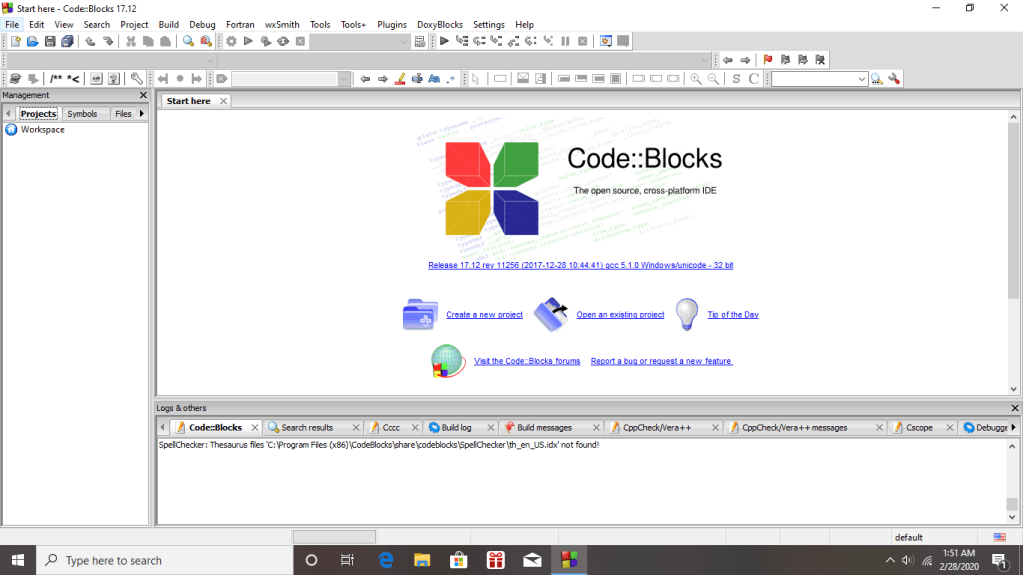1023x575 pixels.
Task: Open the Fortran menu
Action: click(240, 24)
